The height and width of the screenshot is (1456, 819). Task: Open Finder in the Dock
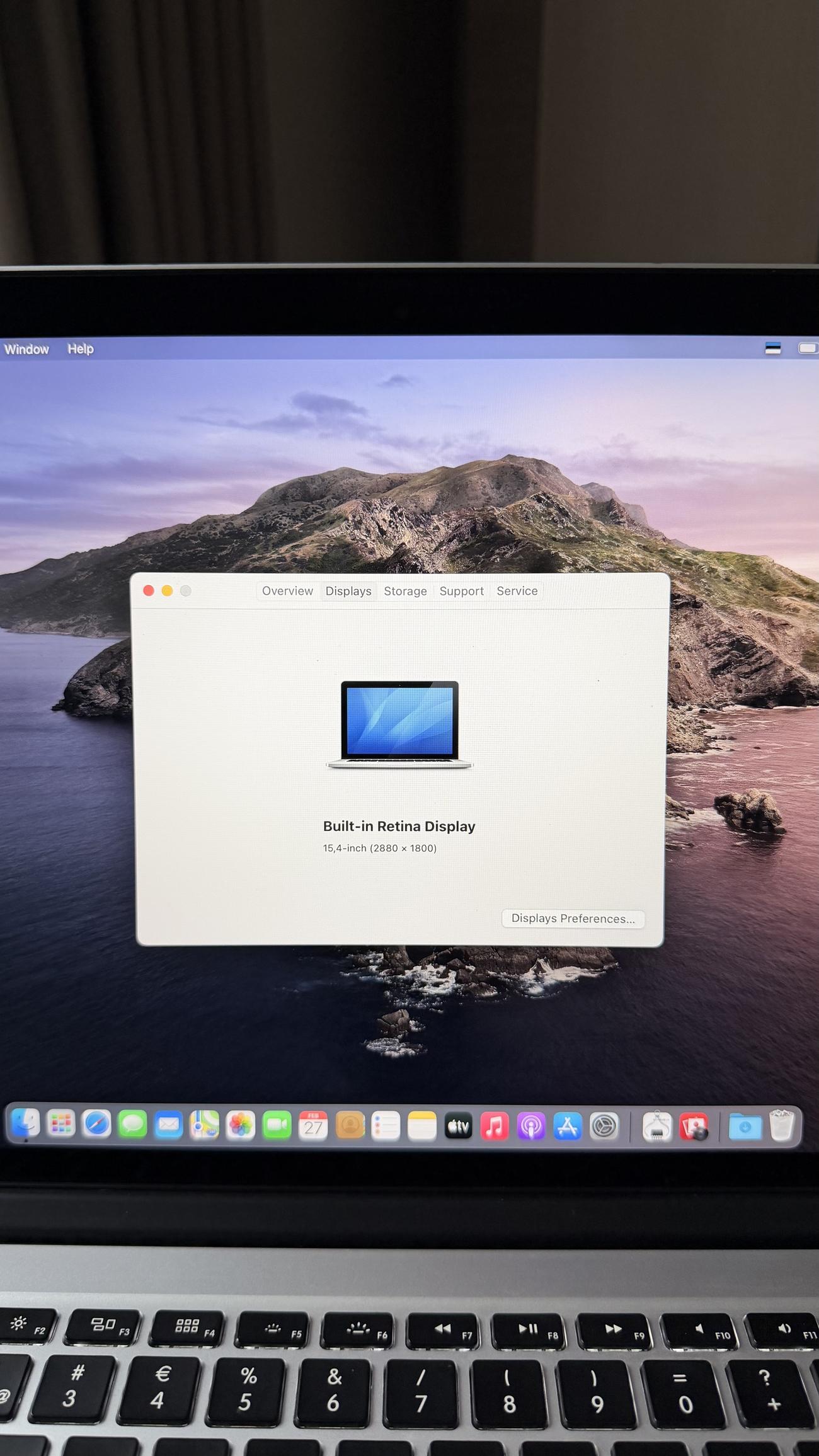coord(26,1123)
